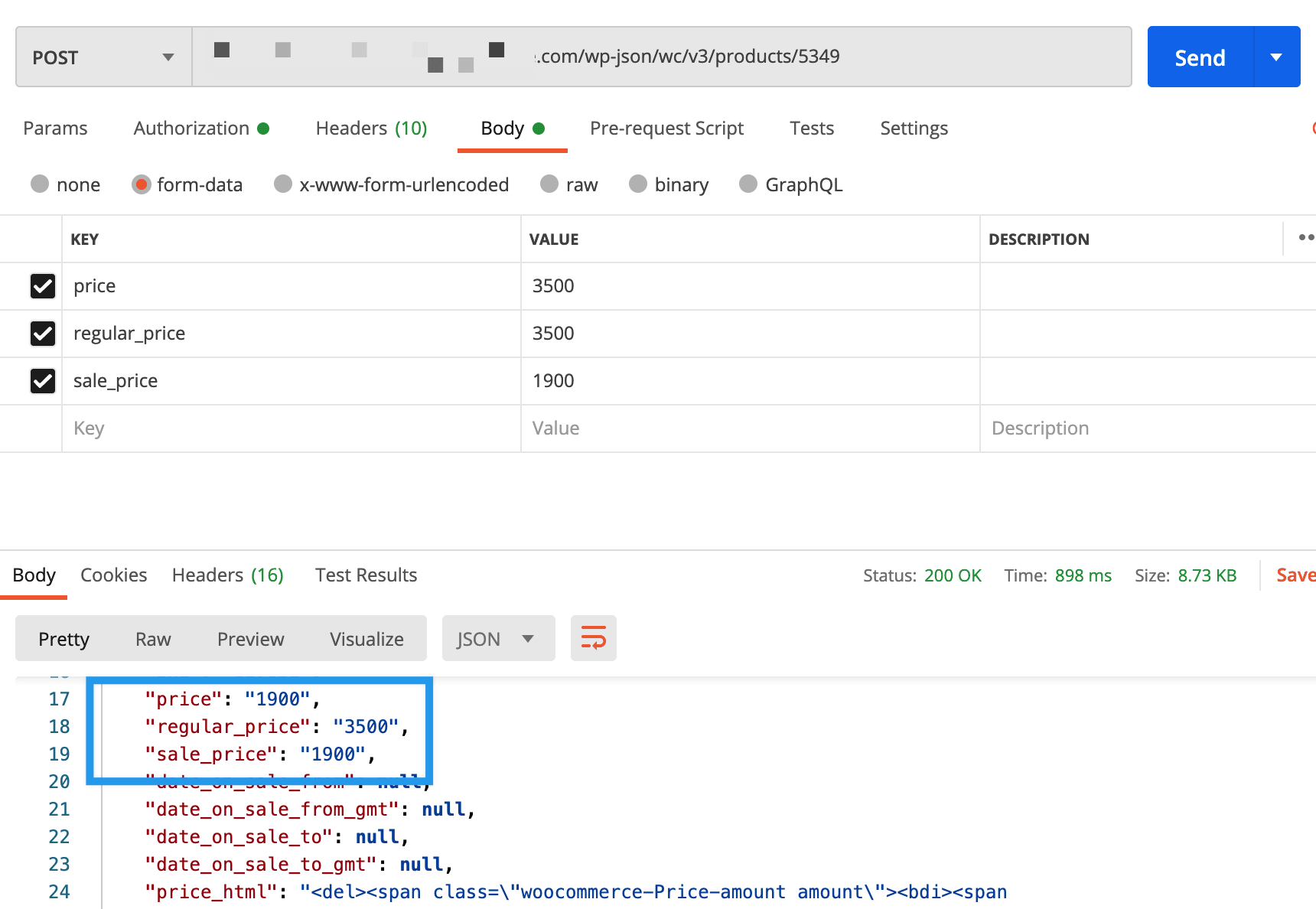The width and height of the screenshot is (1316, 909).
Task: Open the JSON format dropdown
Action: tap(498, 639)
